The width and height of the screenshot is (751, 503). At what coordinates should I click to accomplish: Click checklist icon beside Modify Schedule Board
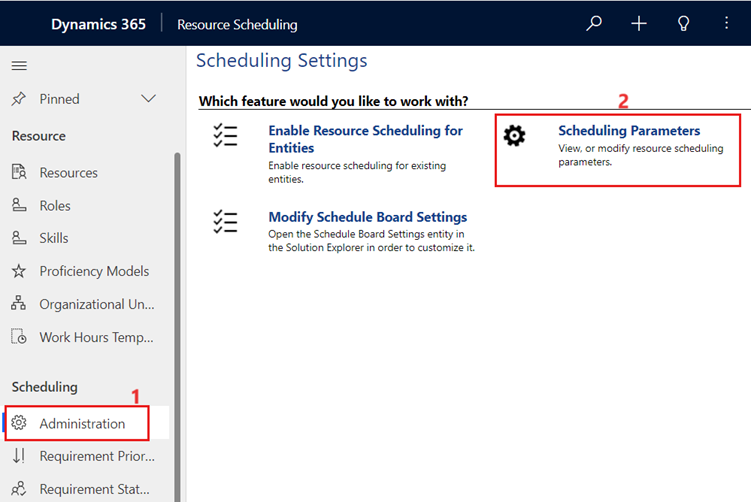pyautogui.click(x=225, y=222)
